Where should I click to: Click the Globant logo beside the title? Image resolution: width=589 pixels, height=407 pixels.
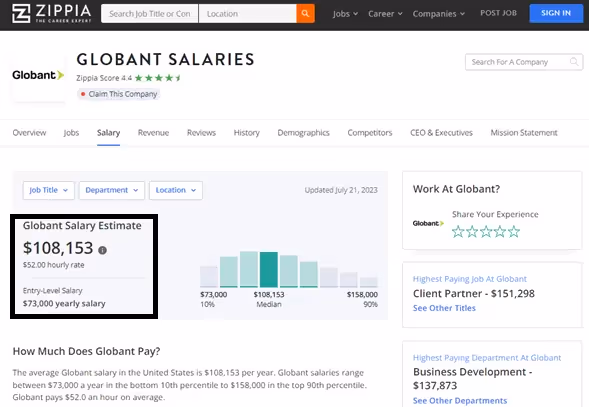pyautogui.click(x=38, y=75)
